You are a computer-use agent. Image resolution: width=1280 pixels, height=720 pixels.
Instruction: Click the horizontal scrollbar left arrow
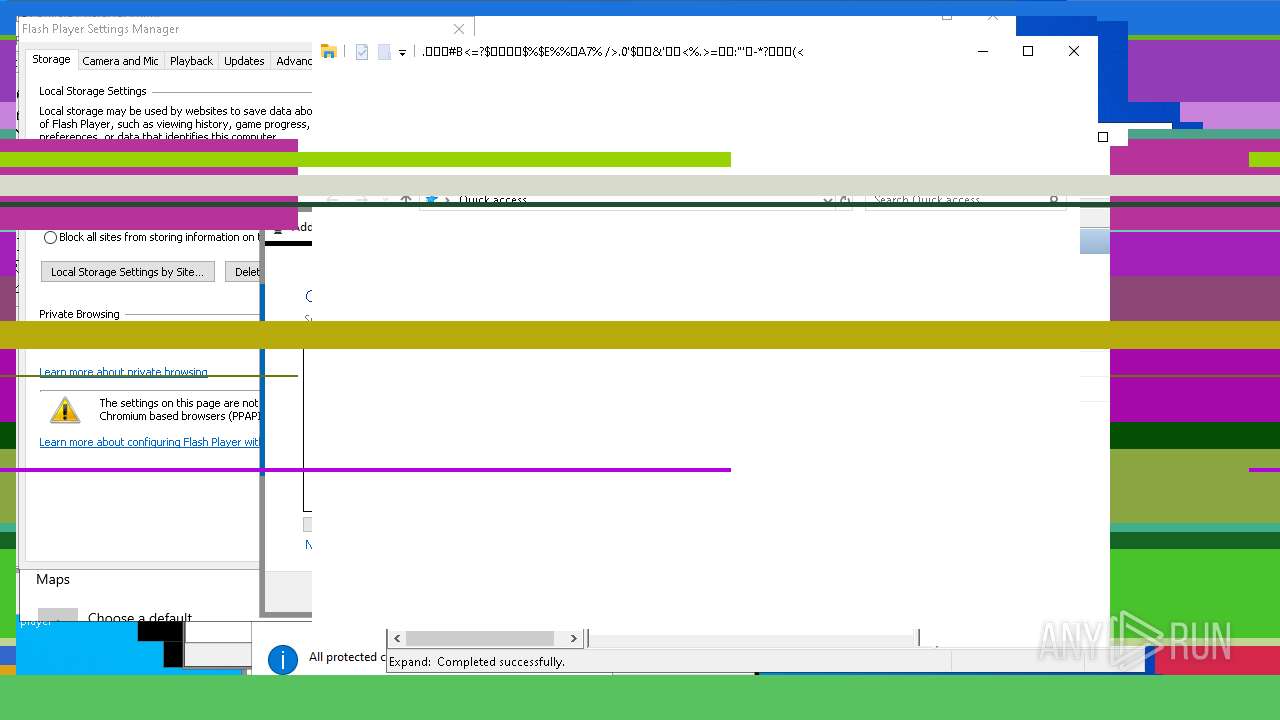pyautogui.click(x=397, y=638)
